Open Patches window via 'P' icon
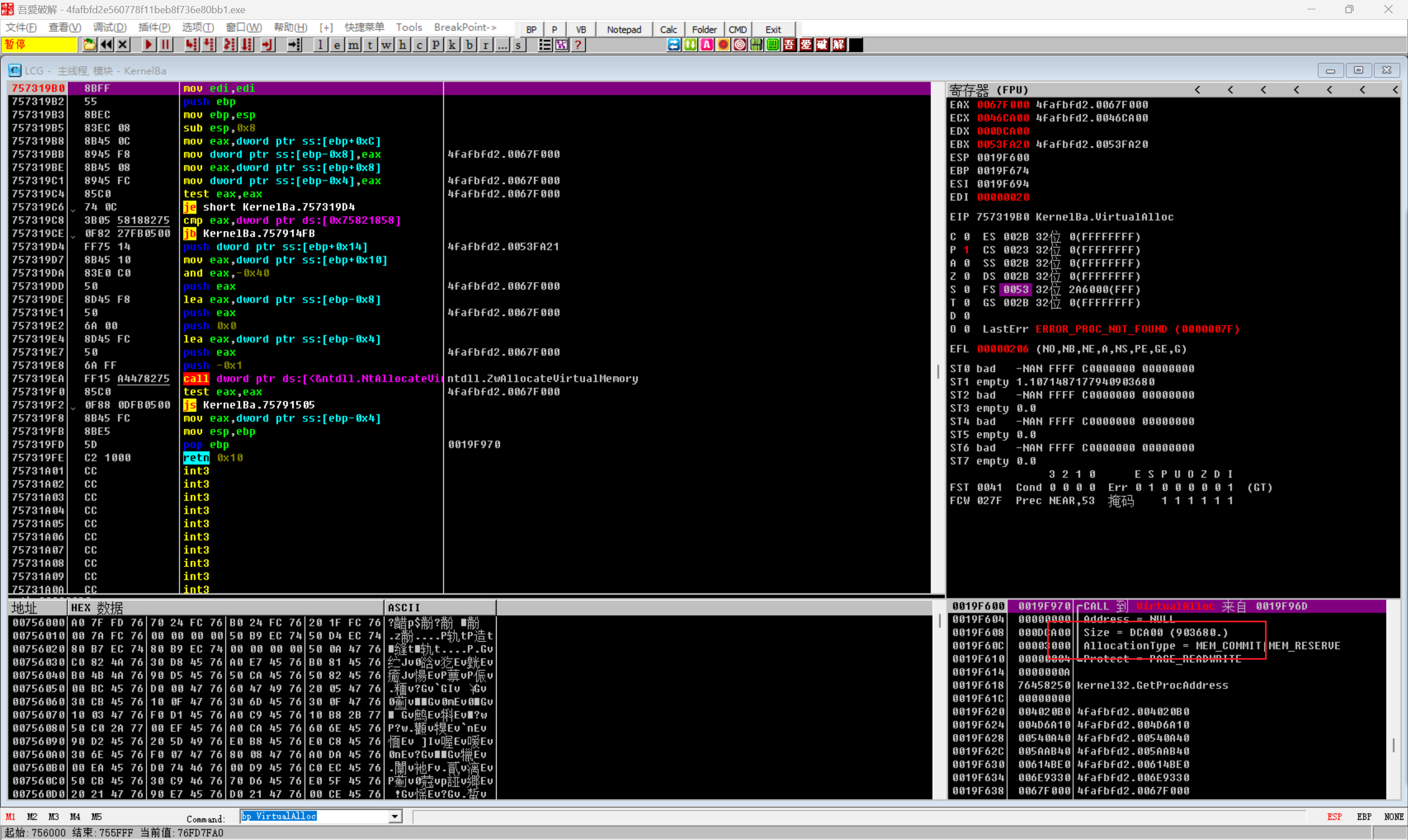The image size is (1408, 840). coord(436,45)
